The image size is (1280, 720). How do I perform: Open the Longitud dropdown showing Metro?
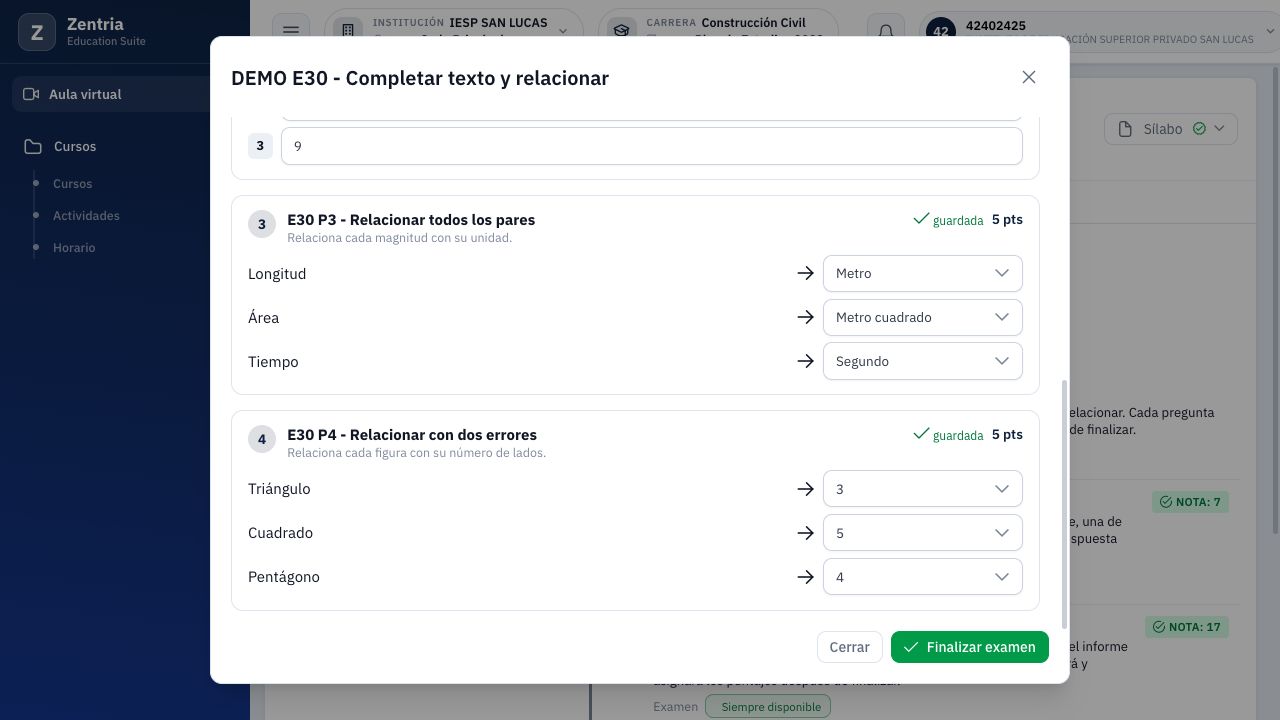click(922, 273)
